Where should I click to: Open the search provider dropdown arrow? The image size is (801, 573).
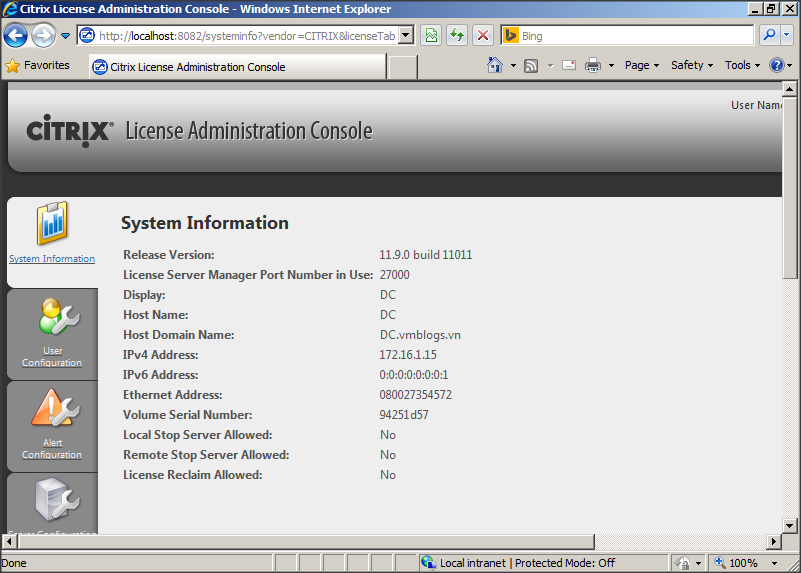(x=787, y=36)
